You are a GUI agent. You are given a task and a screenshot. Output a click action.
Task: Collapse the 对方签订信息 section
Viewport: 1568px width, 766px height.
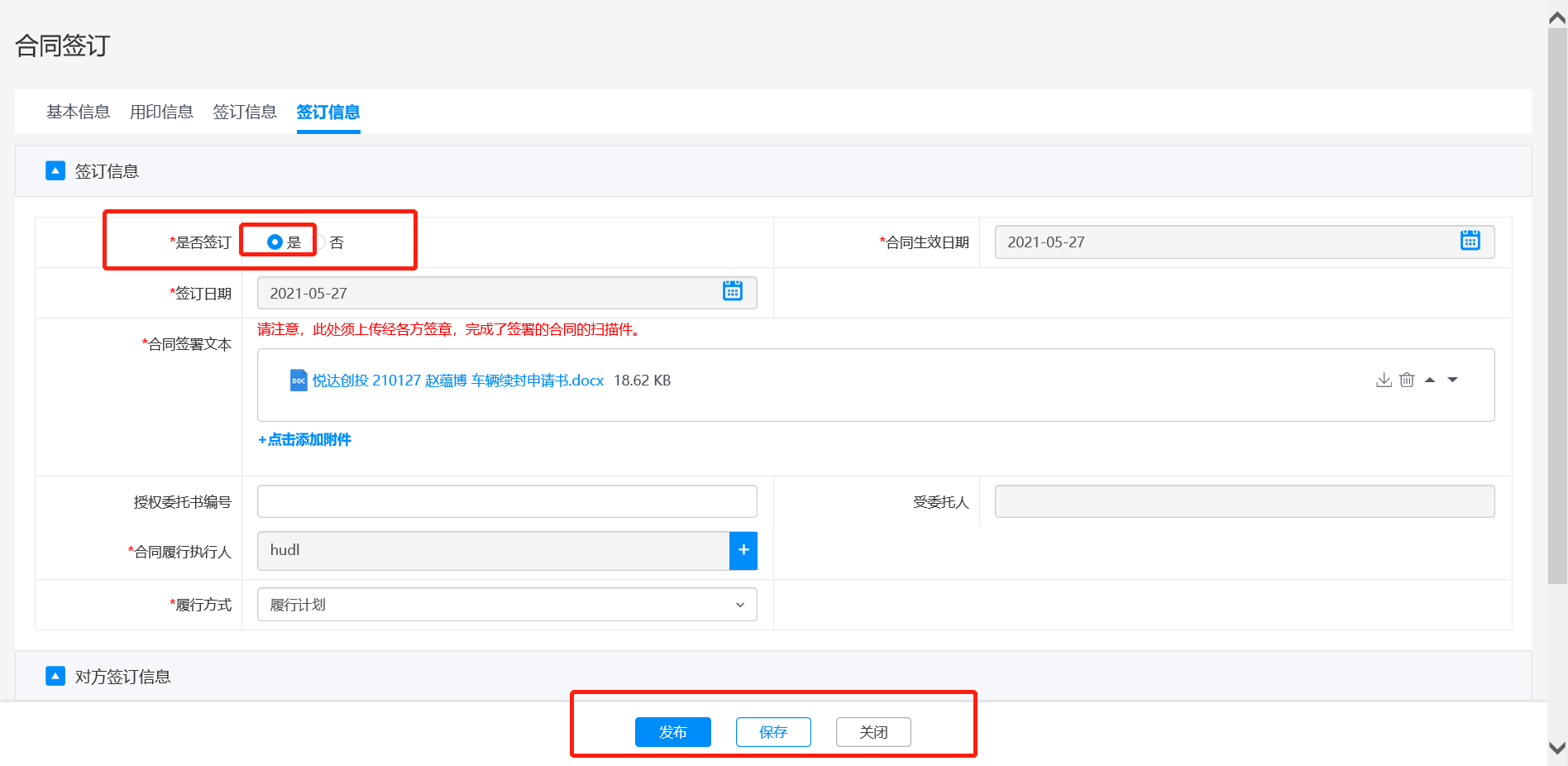55,676
